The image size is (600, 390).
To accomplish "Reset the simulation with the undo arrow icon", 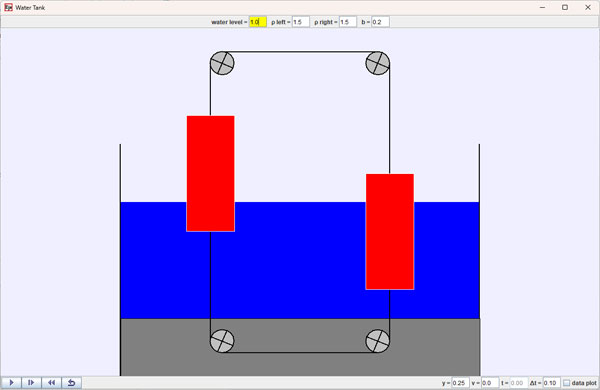I will pyautogui.click(x=71, y=382).
